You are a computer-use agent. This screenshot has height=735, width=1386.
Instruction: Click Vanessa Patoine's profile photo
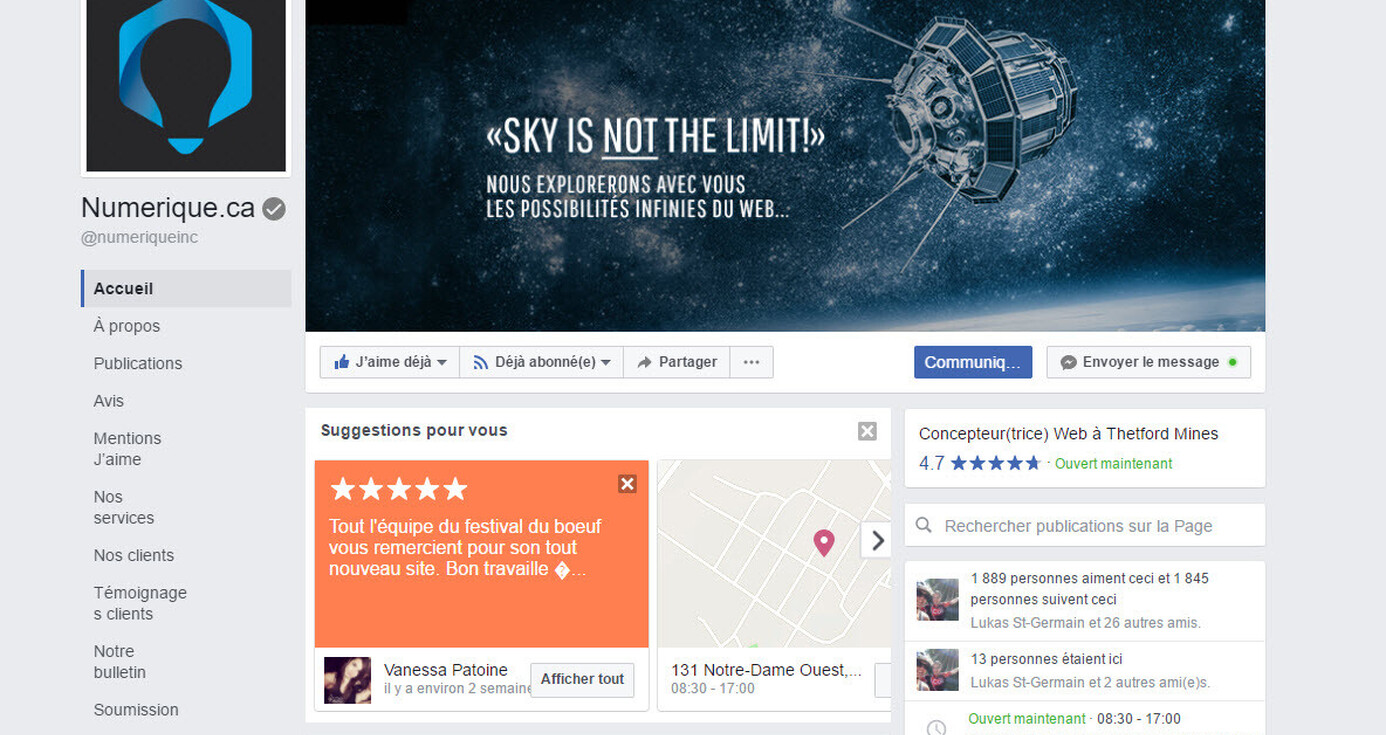[x=348, y=680]
